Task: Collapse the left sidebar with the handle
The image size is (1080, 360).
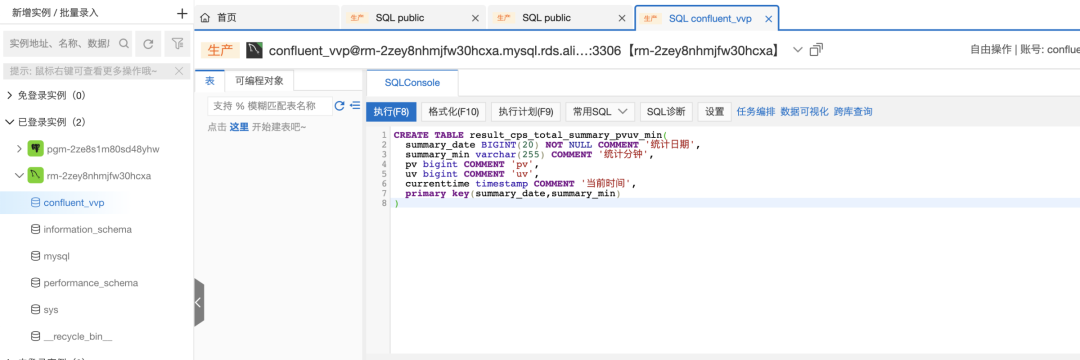Action: point(198,301)
